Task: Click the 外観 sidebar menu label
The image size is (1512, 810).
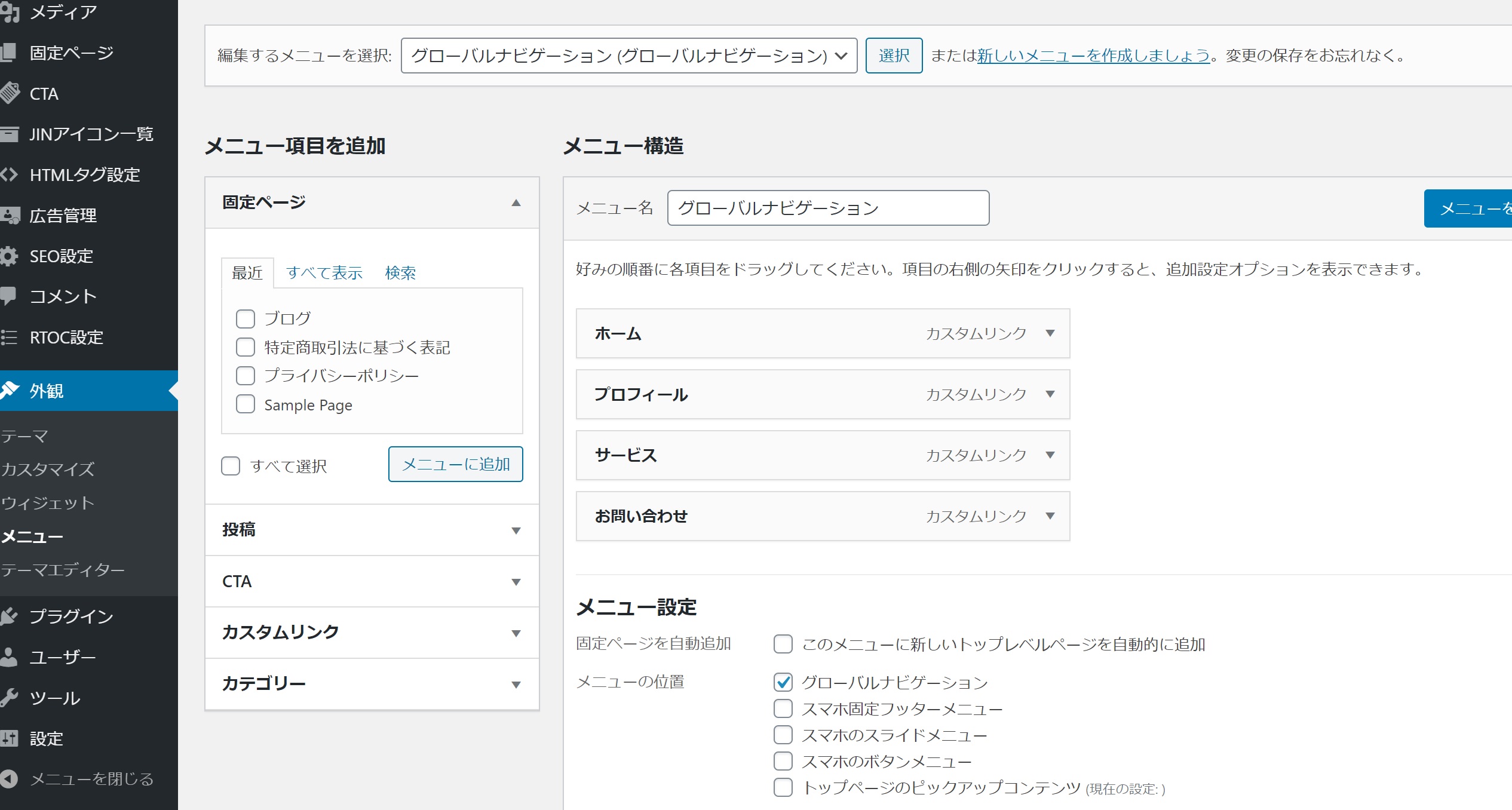Action: click(47, 391)
